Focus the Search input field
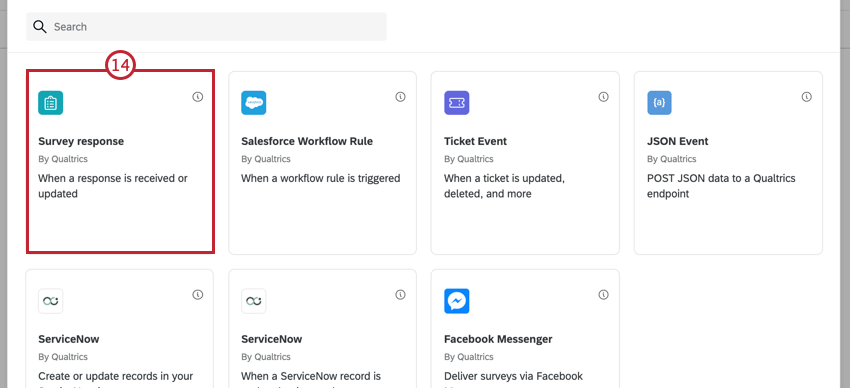The width and height of the screenshot is (850, 388). click(x=207, y=27)
